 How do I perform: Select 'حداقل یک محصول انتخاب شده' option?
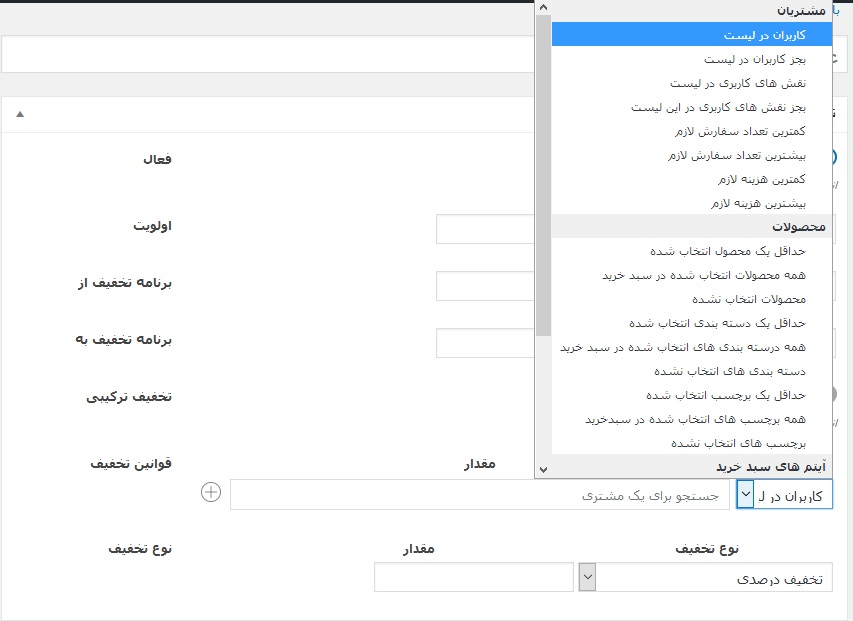pos(691,251)
